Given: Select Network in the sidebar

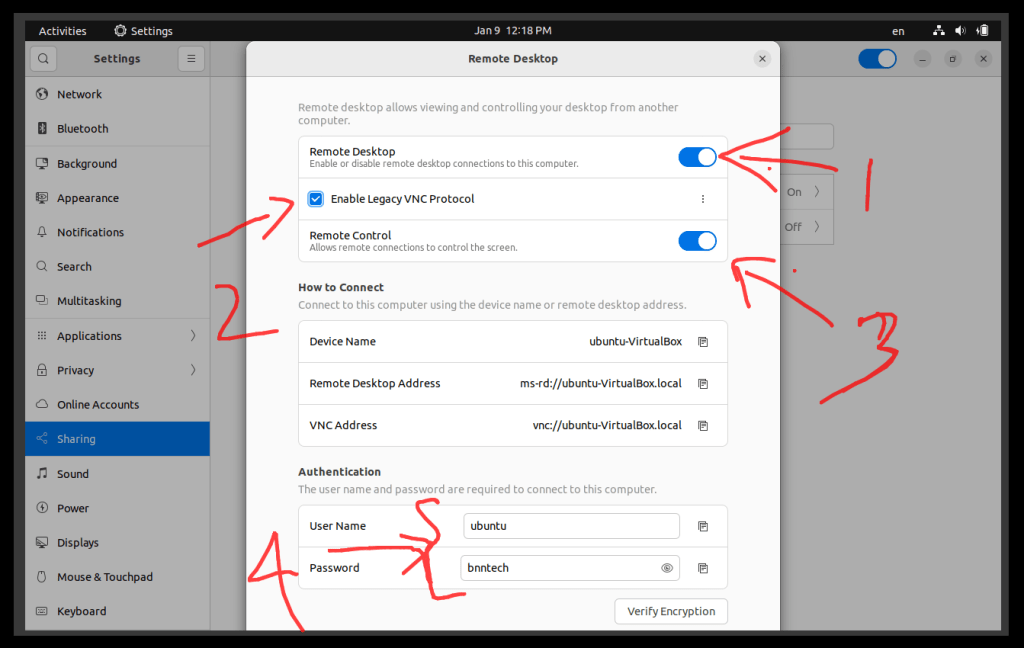Looking at the screenshot, I should click(x=79, y=95).
